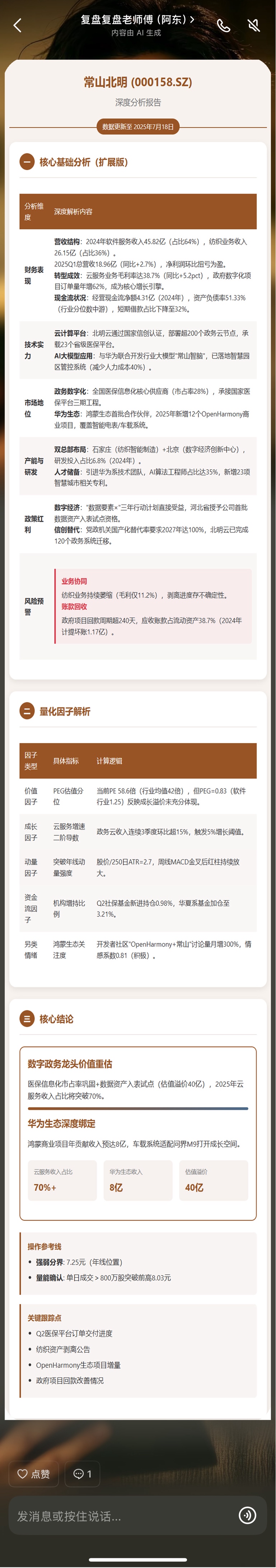
Task: Open 复盘复盘老师傅 (阿东) profile chevron
Action: (192, 19)
